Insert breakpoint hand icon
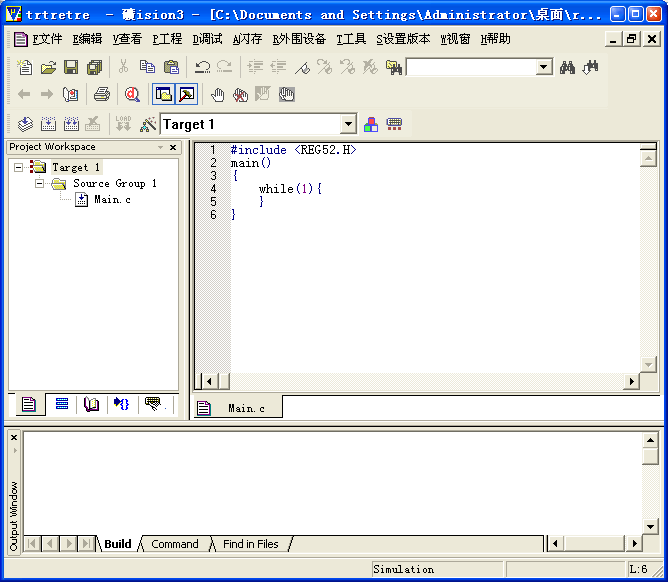This screenshot has width=668, height=582. pos(218,94)
